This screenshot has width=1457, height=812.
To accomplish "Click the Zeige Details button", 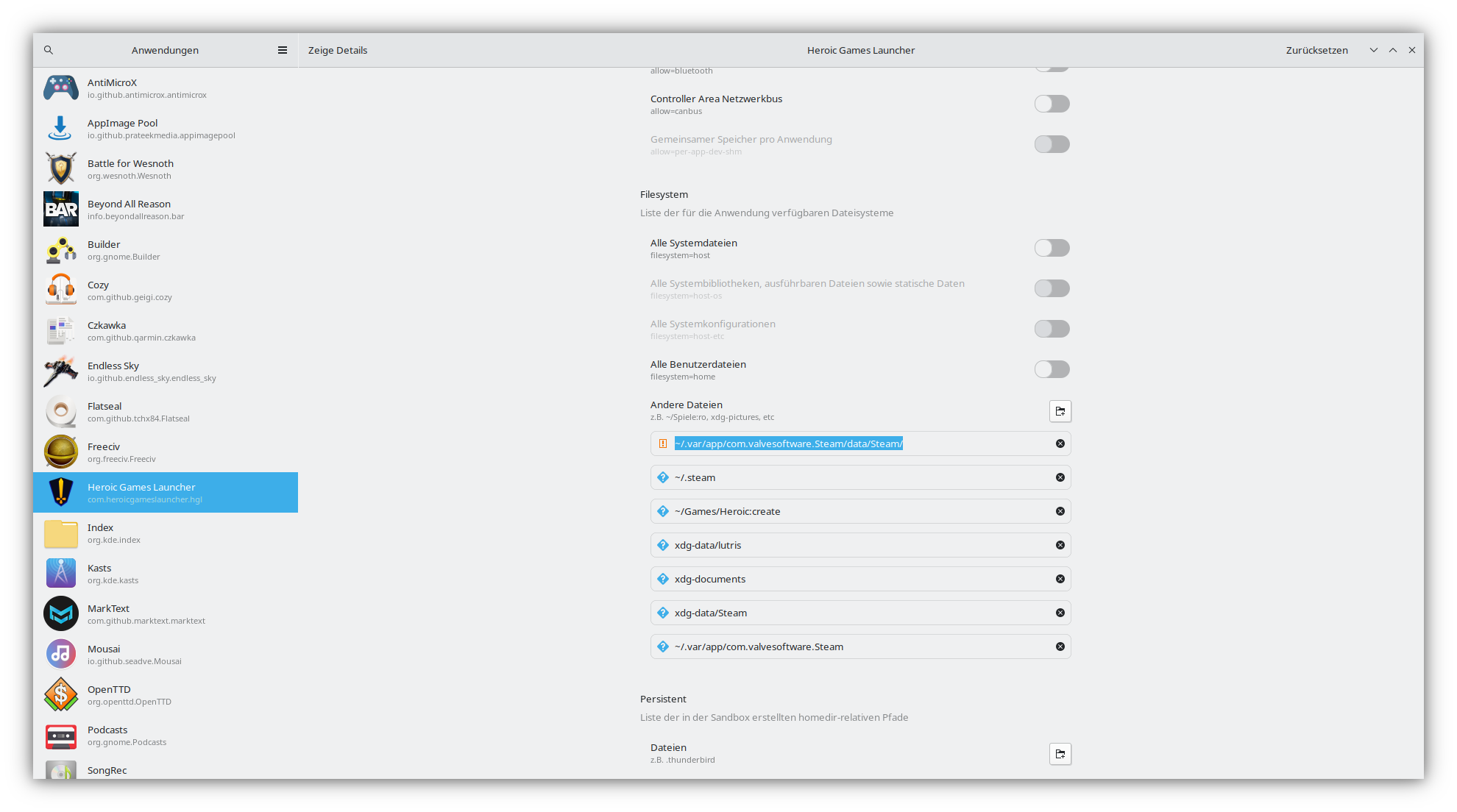I will click(338, 50).
